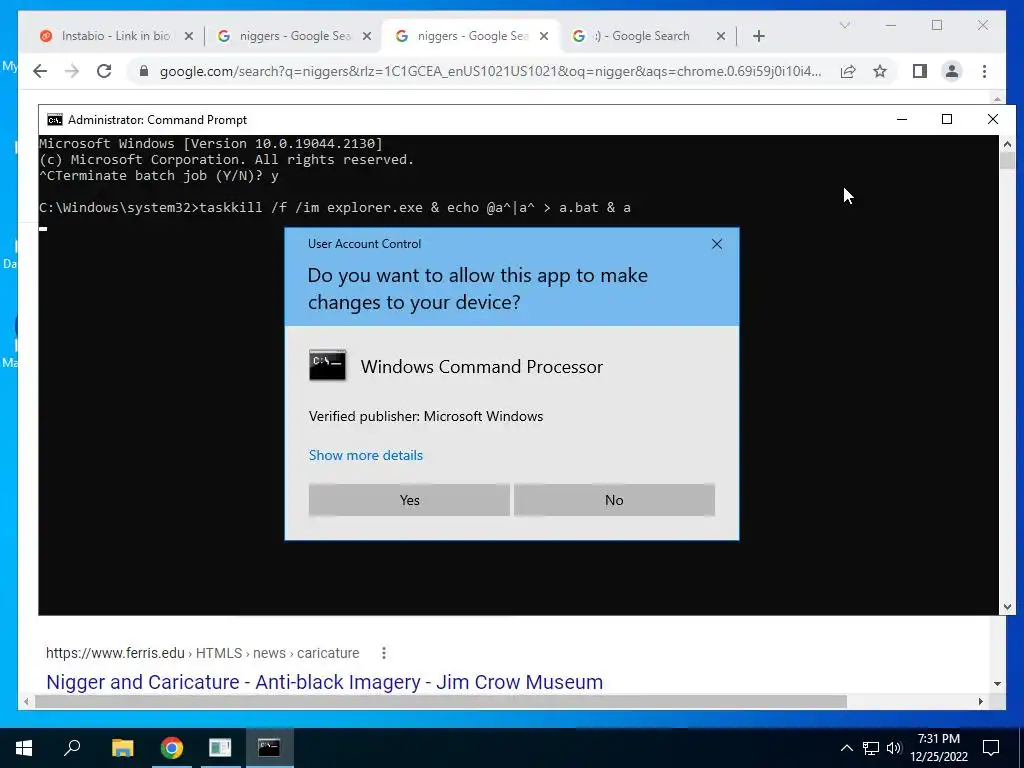Open the network tray icon
This screenshot has height=768, width=1024.
pos(871,748)
